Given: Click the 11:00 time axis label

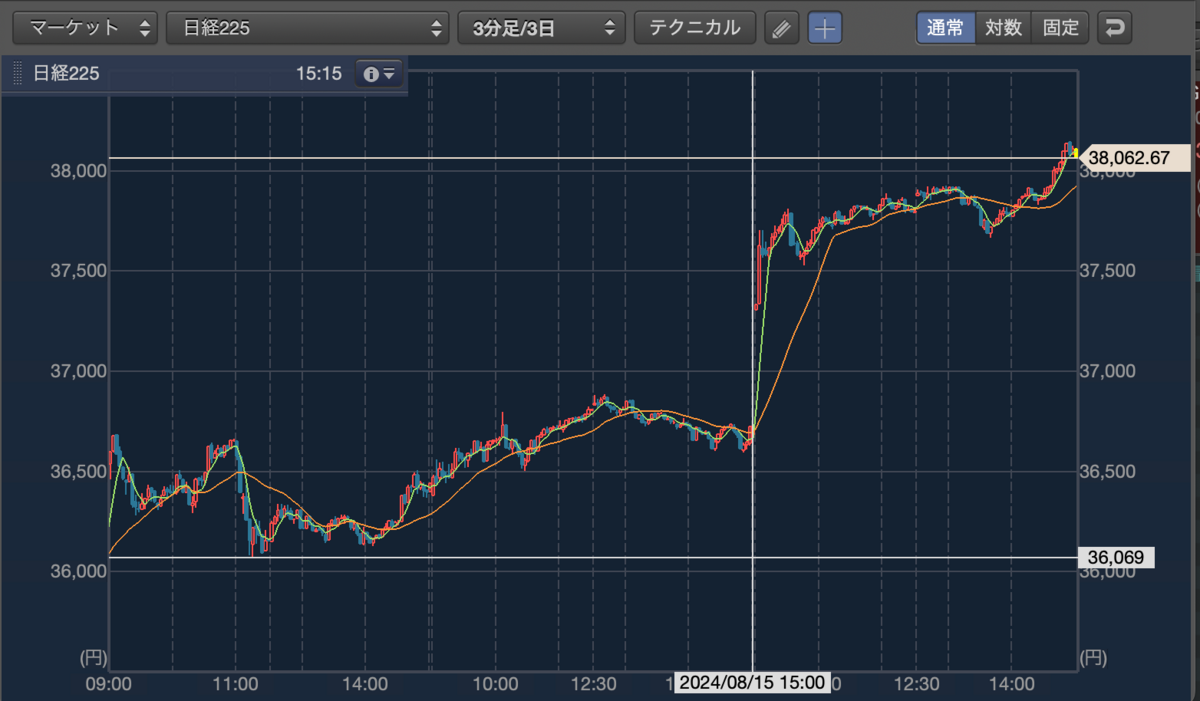Looking at the screenshot, I should [x=237, y=684].
